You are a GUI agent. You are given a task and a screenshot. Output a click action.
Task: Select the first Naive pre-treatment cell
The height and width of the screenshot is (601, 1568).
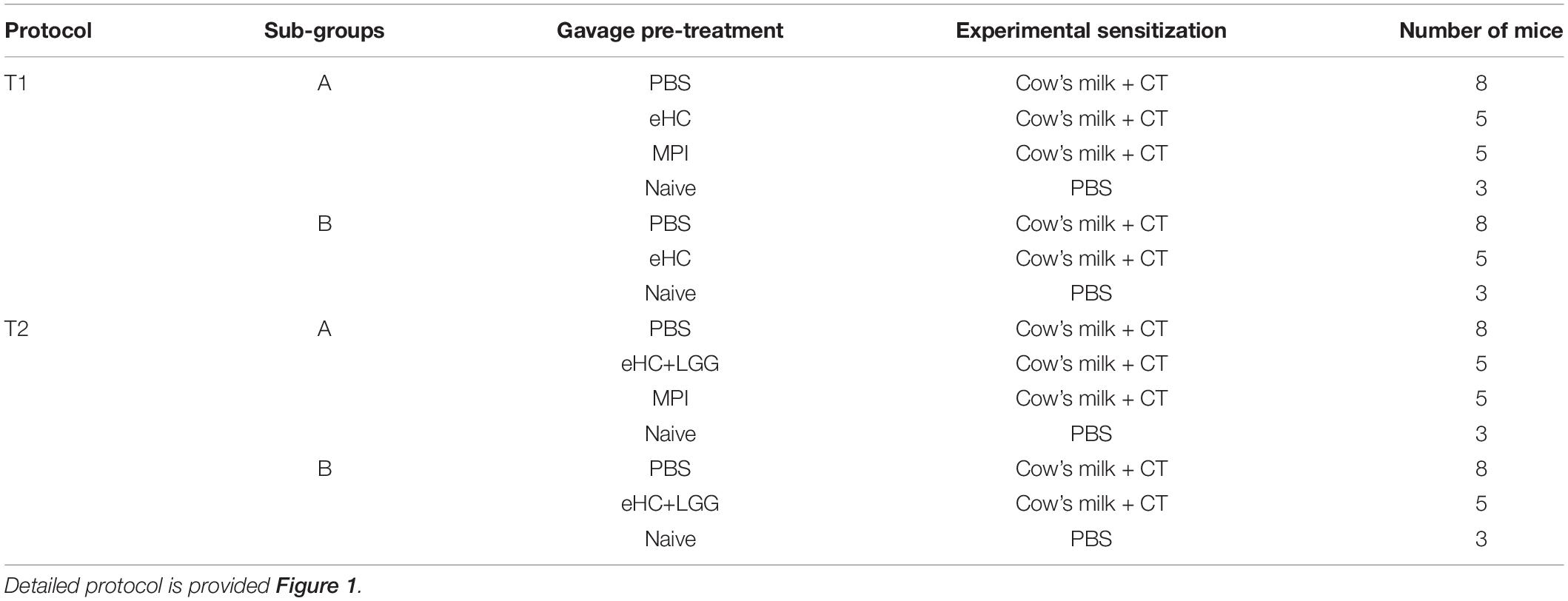(x=670, y=188)
